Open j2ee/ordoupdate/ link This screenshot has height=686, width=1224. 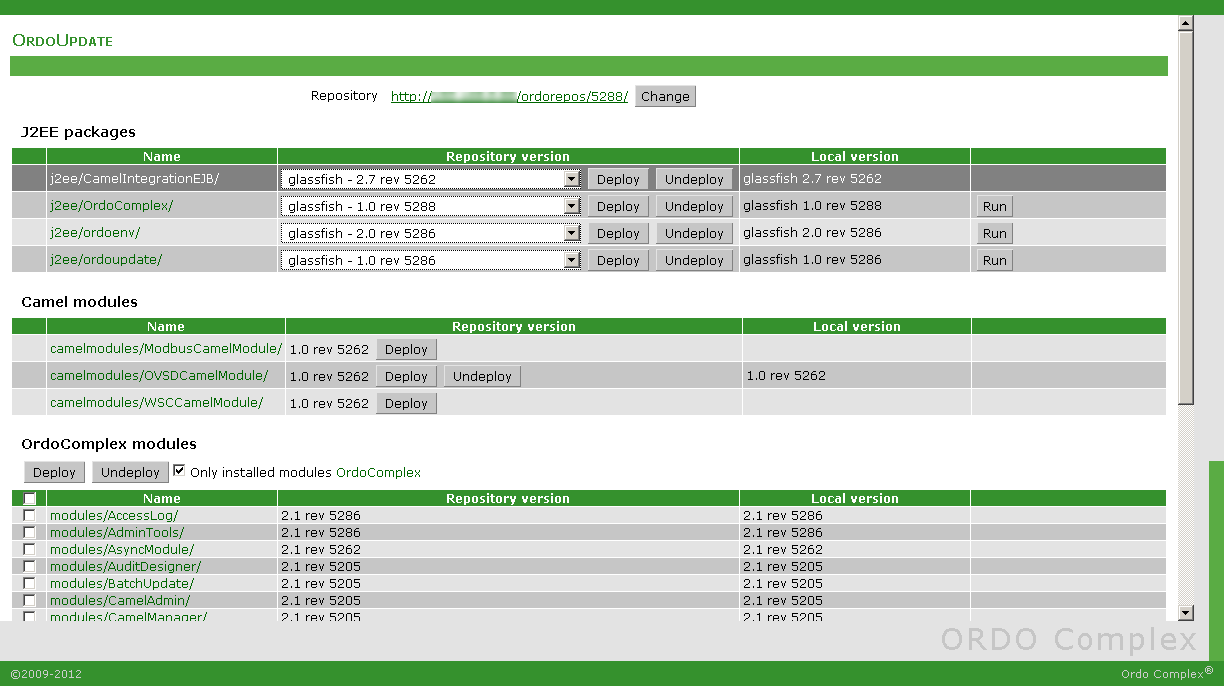106,259
